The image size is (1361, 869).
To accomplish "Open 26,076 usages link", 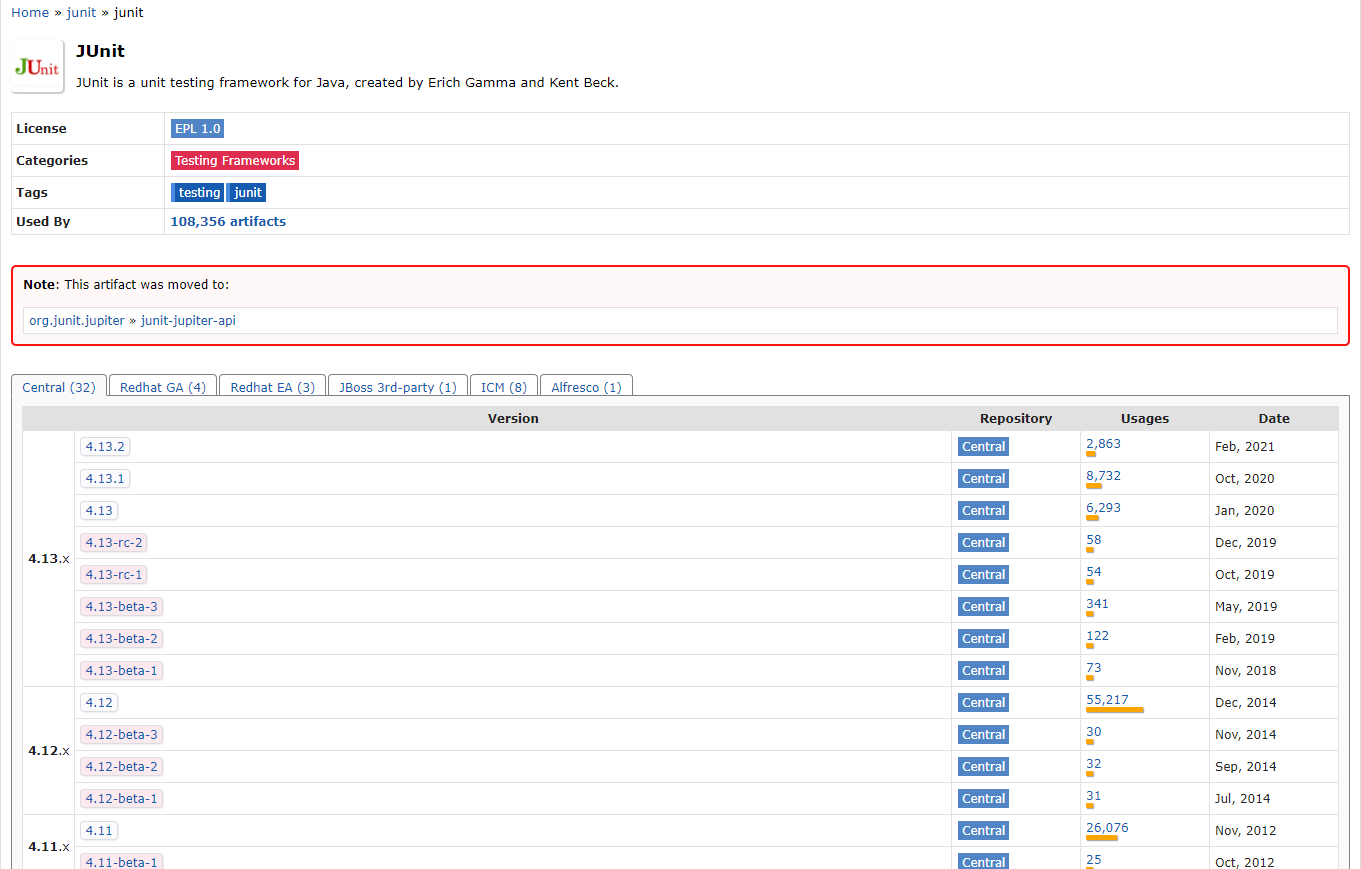I will (1107, 828).
